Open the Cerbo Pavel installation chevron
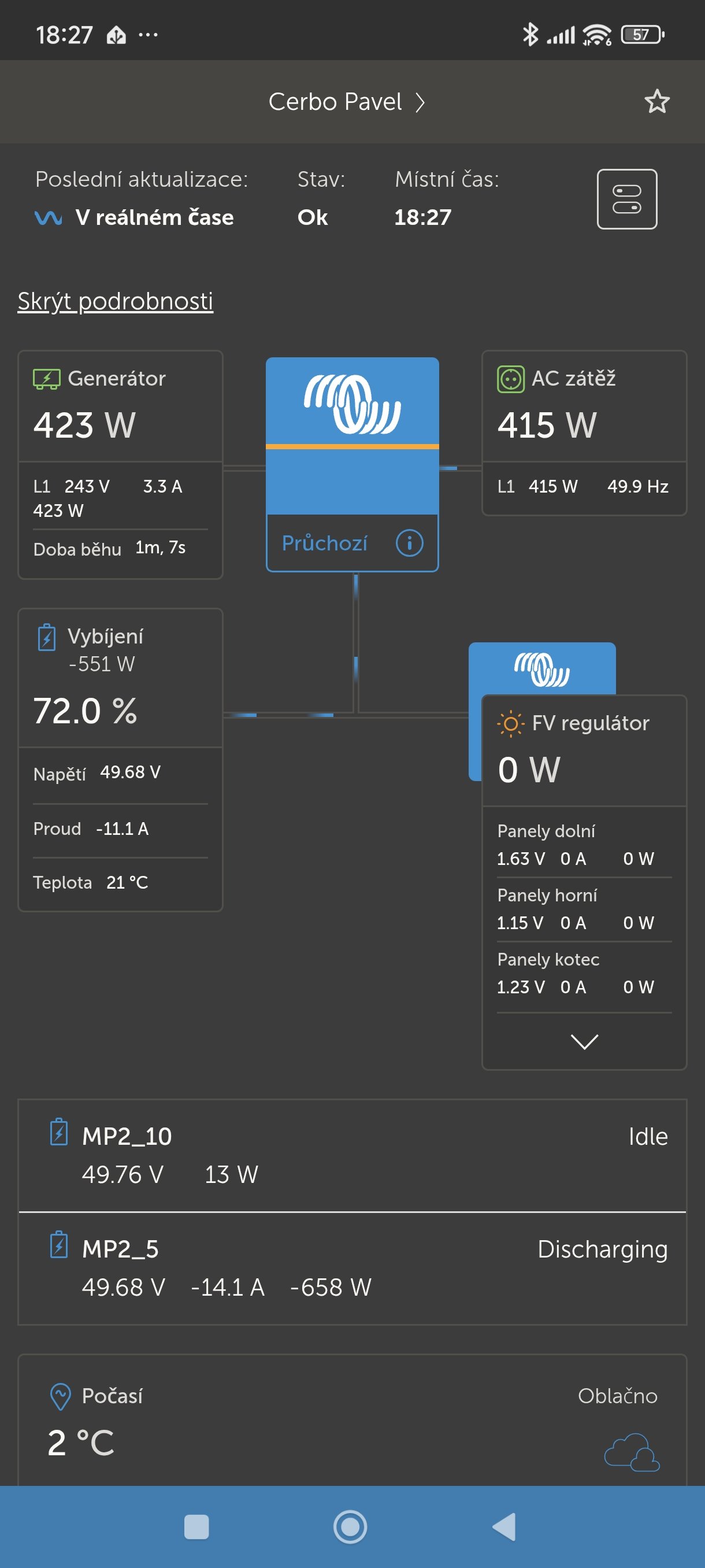This screenshot has width=705, height=1568. pos(420,102)
